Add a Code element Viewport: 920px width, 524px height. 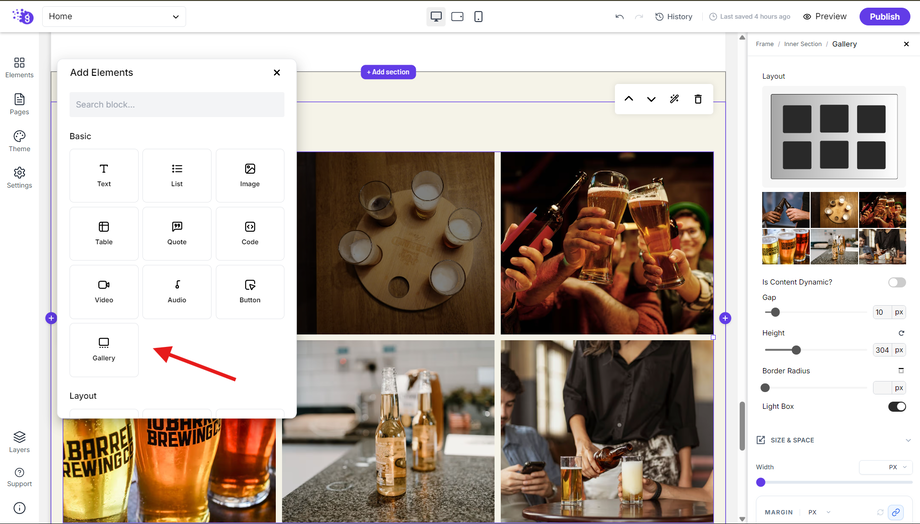250,234
